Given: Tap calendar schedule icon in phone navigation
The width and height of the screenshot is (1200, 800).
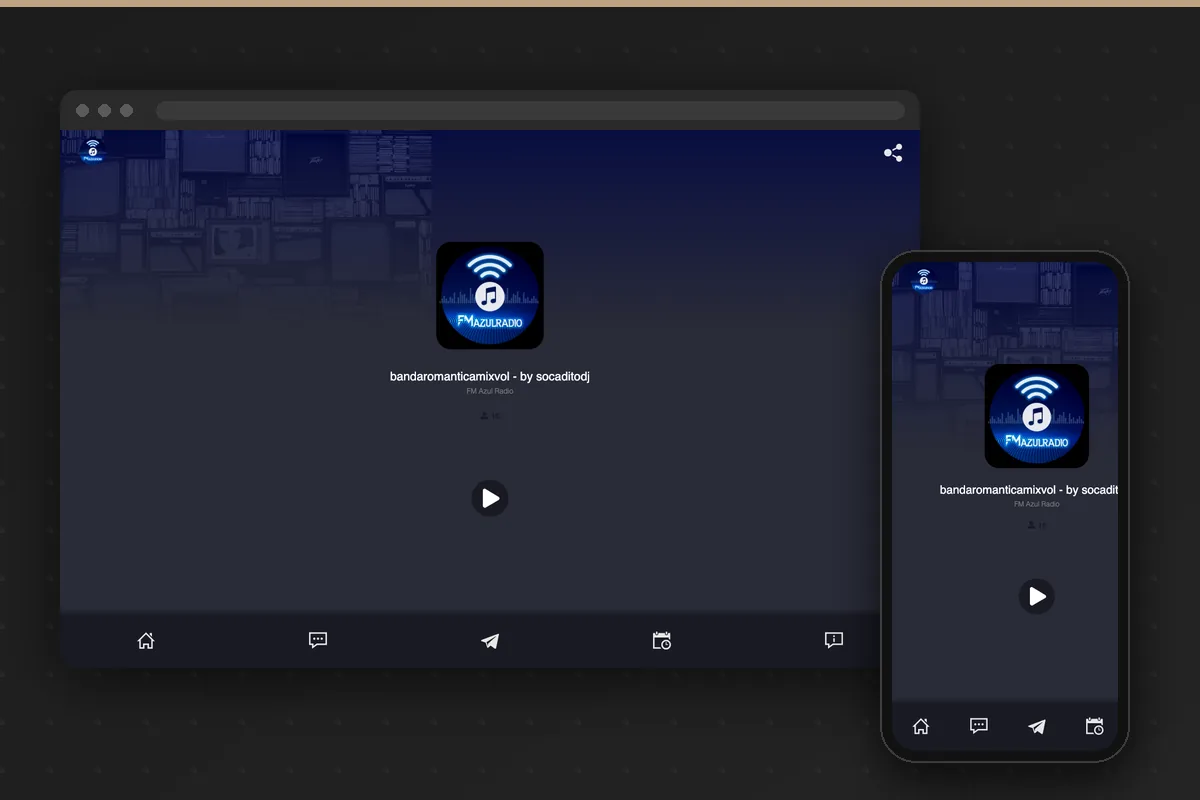Looking at the screenshot, I should click(1095, 727).
